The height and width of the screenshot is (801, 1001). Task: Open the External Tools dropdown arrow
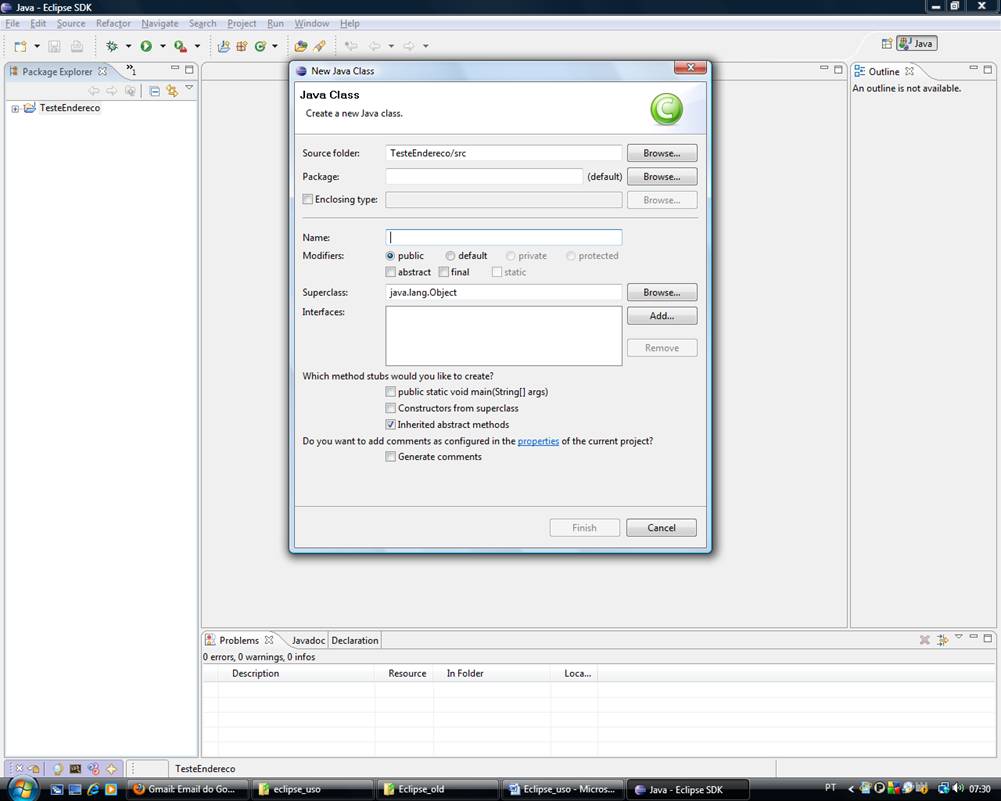tap(197, 46)
